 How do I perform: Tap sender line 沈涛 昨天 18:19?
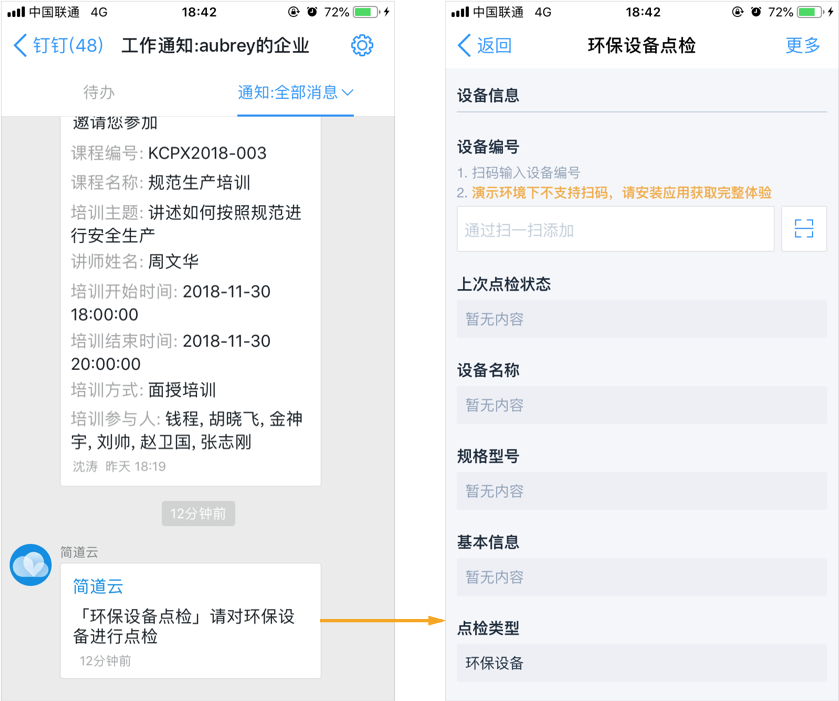pos(119,467)
